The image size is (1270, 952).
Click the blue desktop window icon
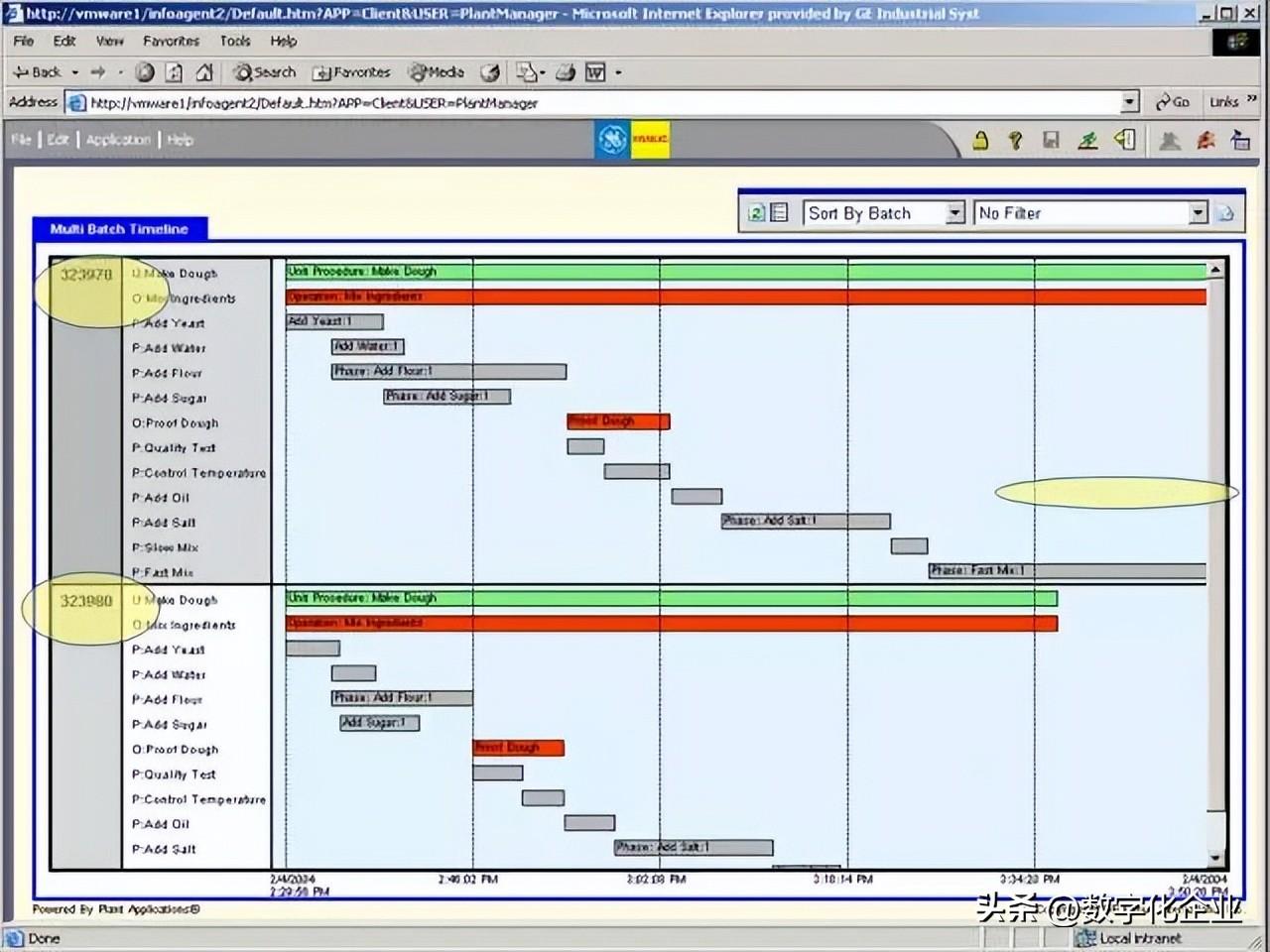[x=1240, y=140]
